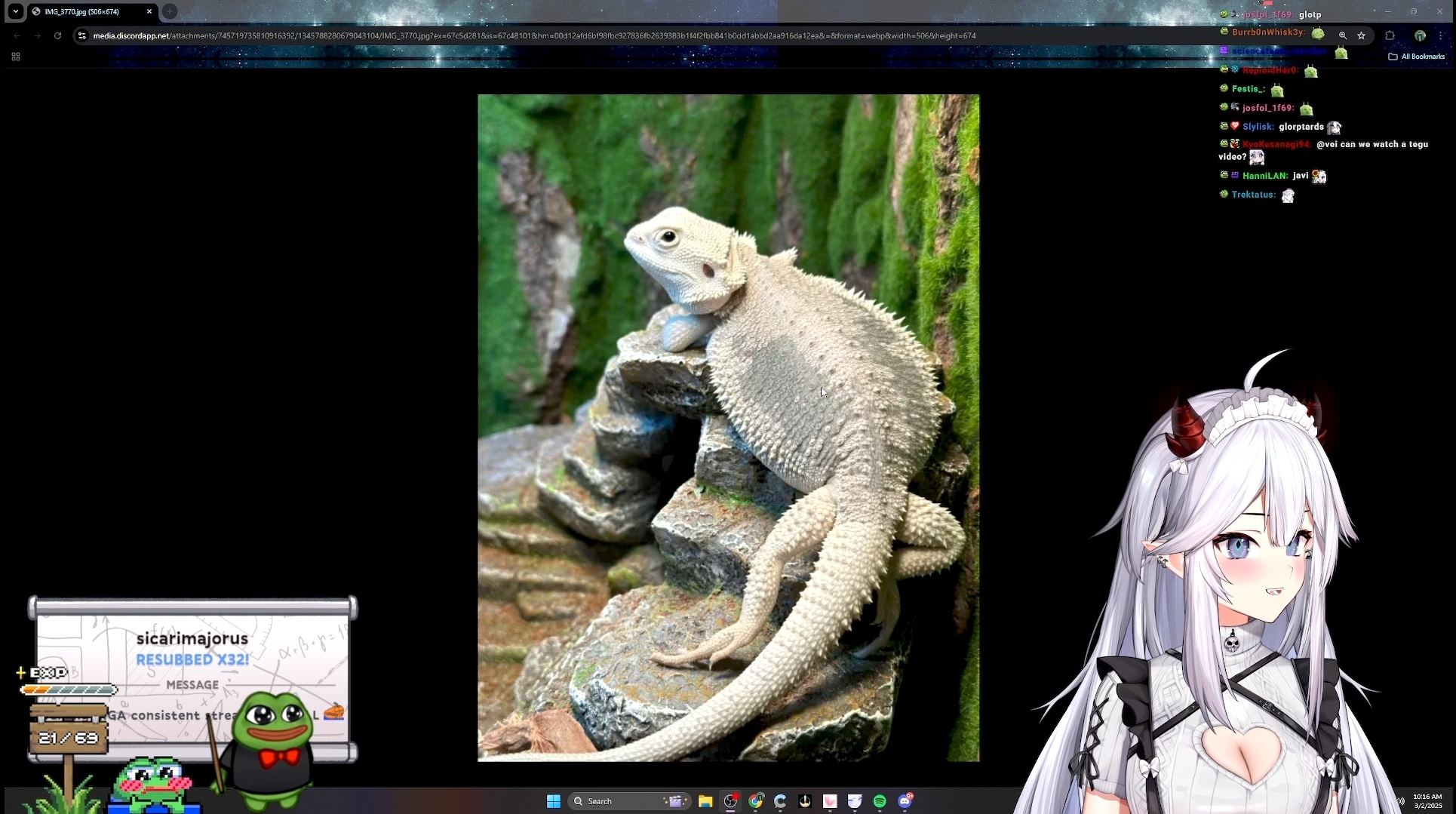Viewport: 1456px width, 814px height.
Task: Open a new tab with plus button
Action: (170, 11)
